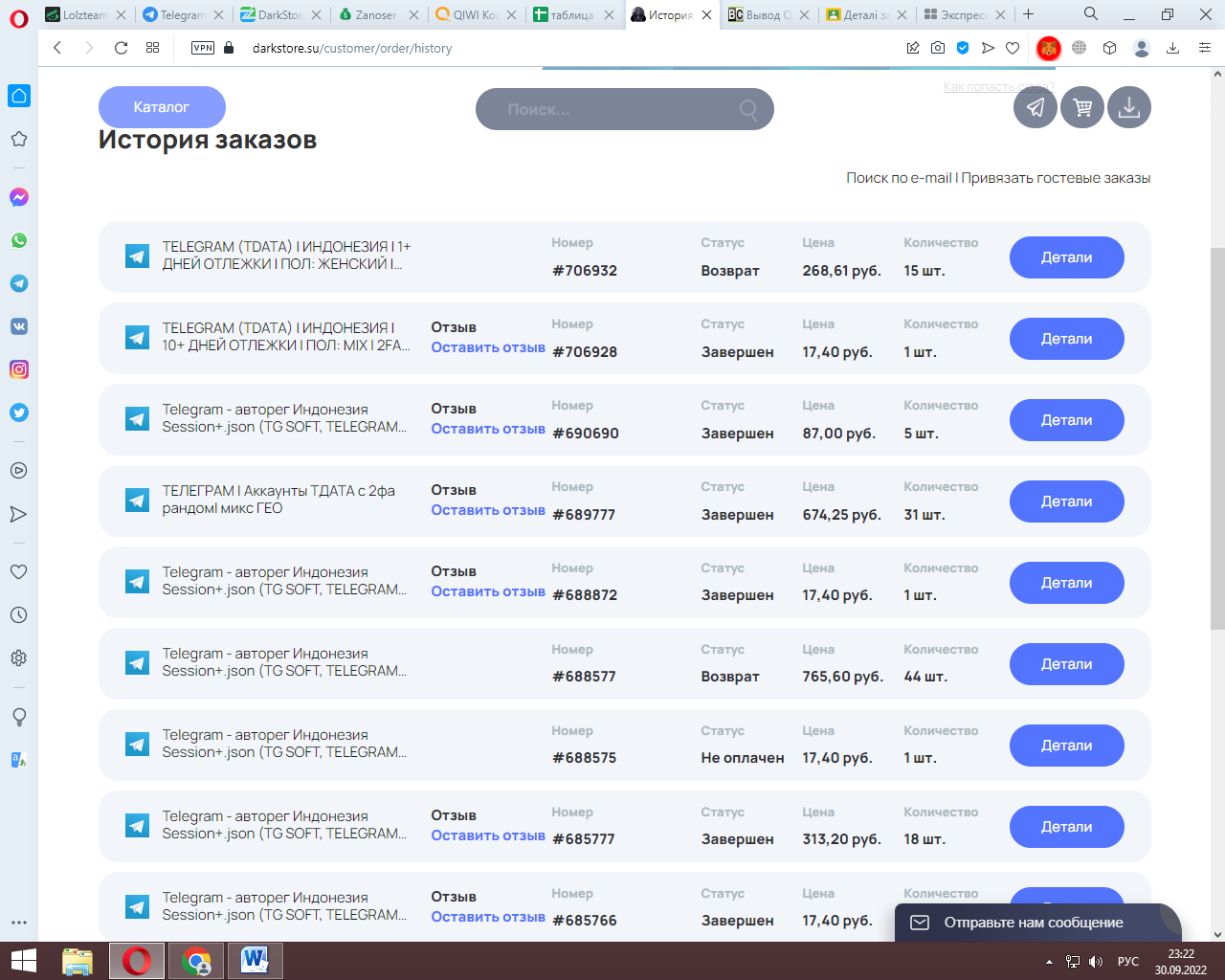This screenshot has width=1225, height=980.
Task: Open Детали for order #706932
Action: coord(1066,257)
